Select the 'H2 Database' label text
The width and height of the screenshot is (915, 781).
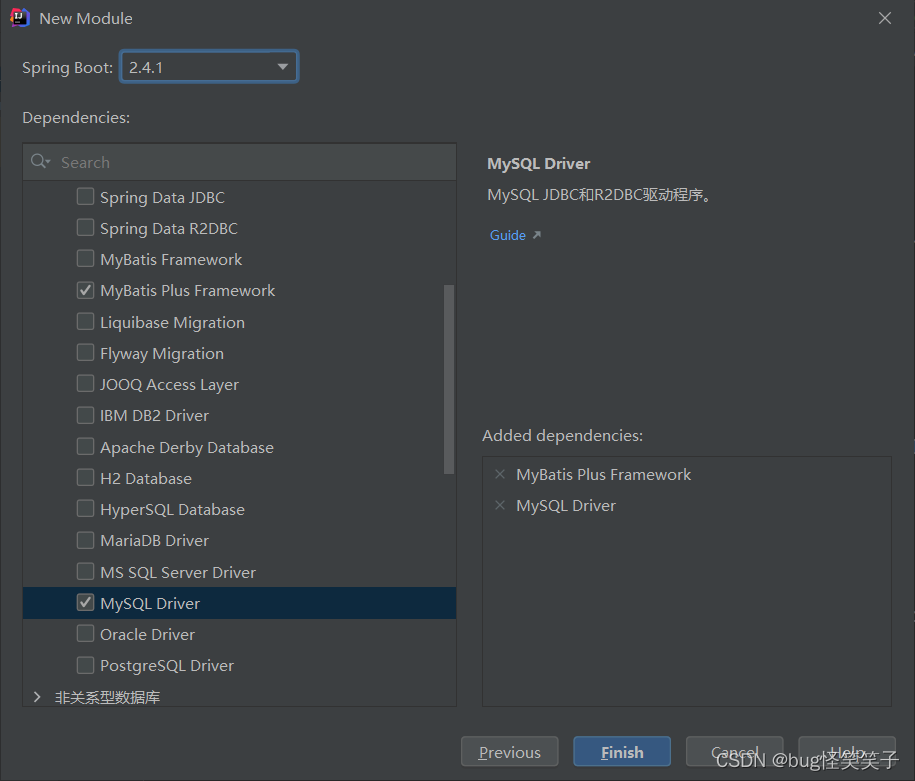click(146, 479)
